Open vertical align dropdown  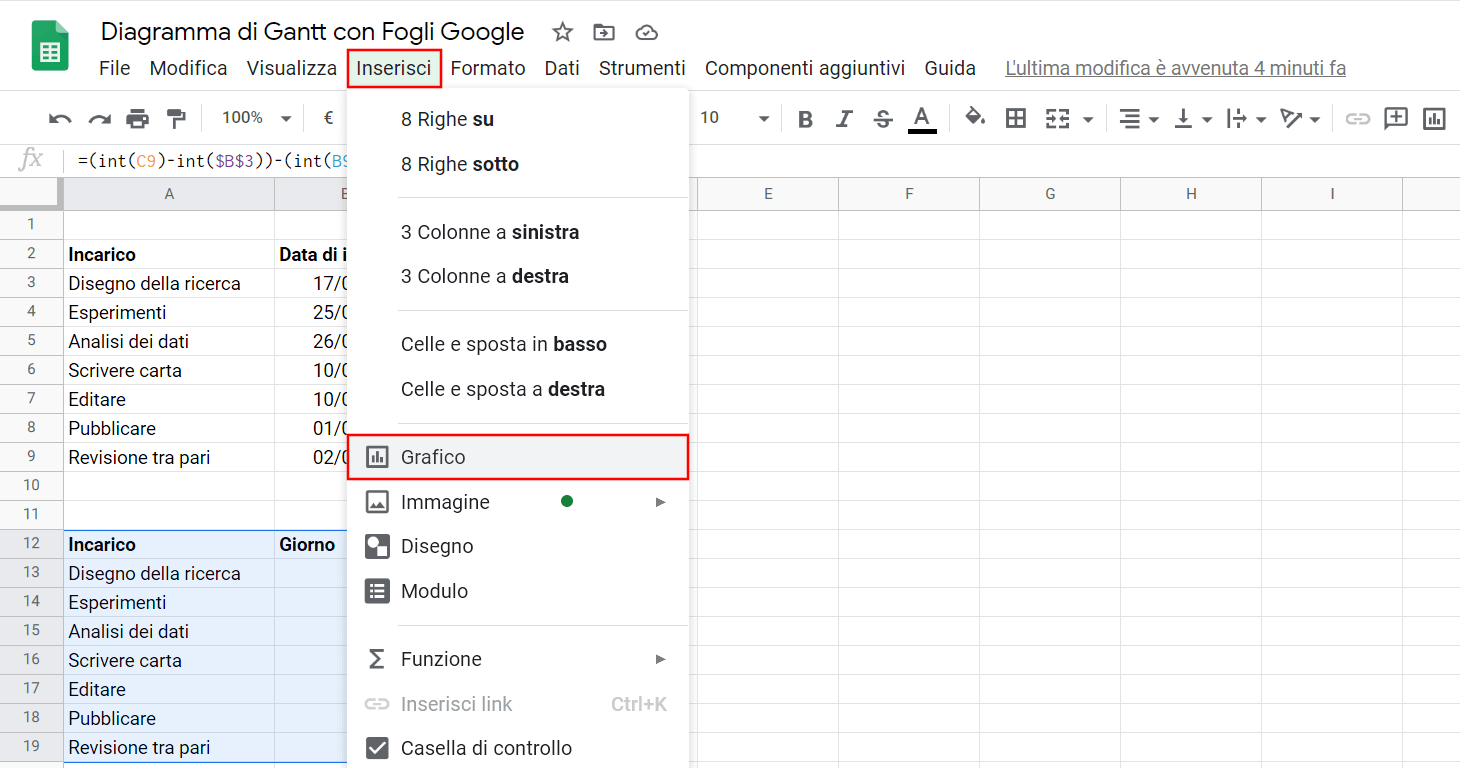pyautogui.click(x=1192, y=119)
